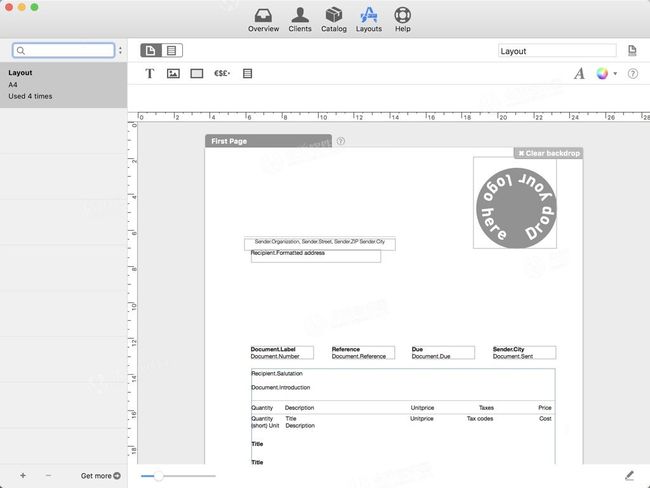Screen dimensions: 650x488
Task: Remove layout with minus button
Action: 49,476
